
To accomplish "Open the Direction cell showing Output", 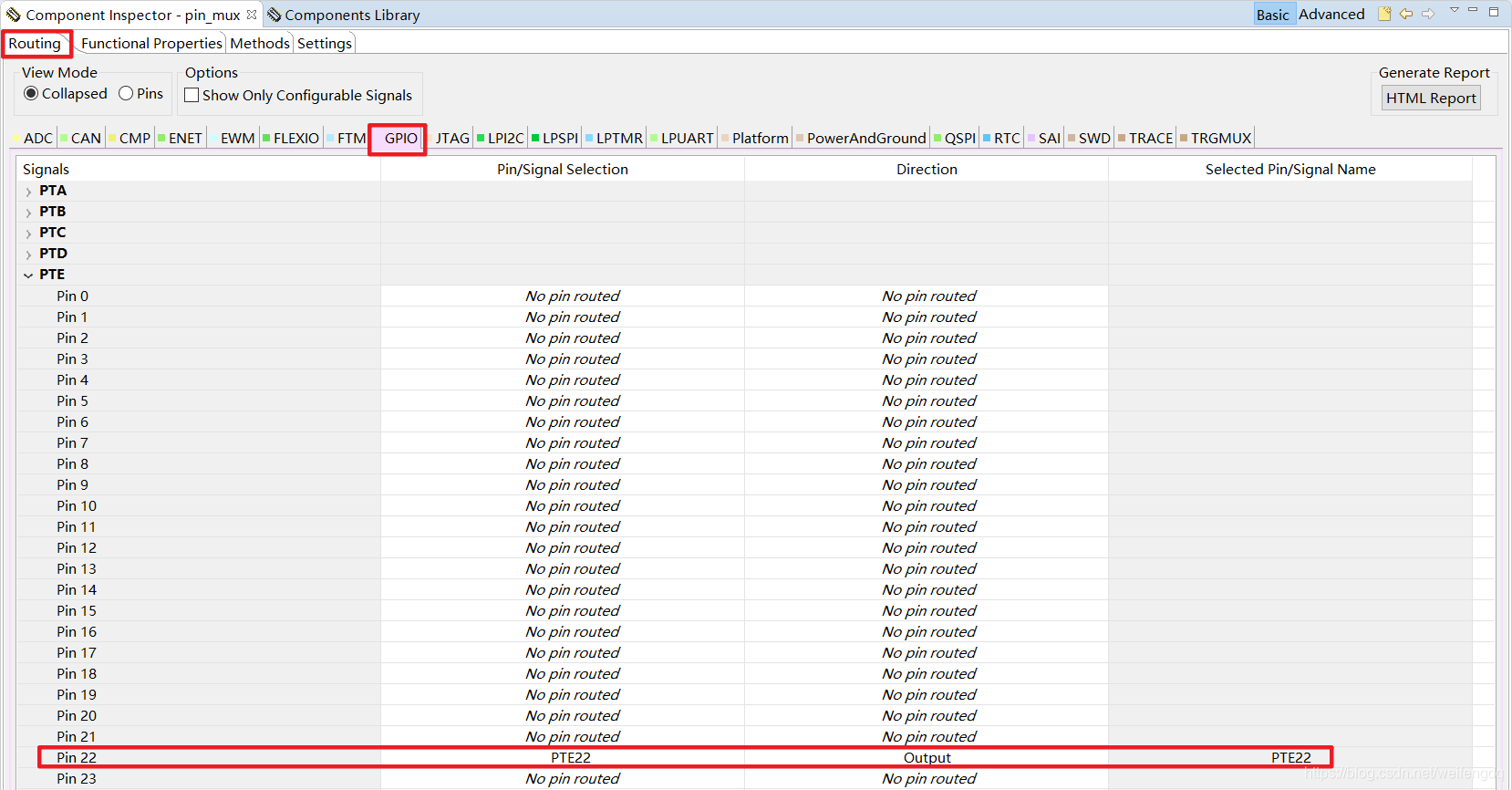I will (x=927, y=757).
